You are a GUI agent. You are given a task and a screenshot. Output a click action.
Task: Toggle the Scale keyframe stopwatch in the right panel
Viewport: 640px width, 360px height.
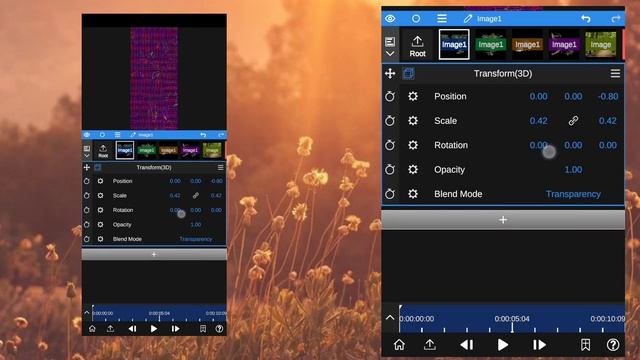390,121
